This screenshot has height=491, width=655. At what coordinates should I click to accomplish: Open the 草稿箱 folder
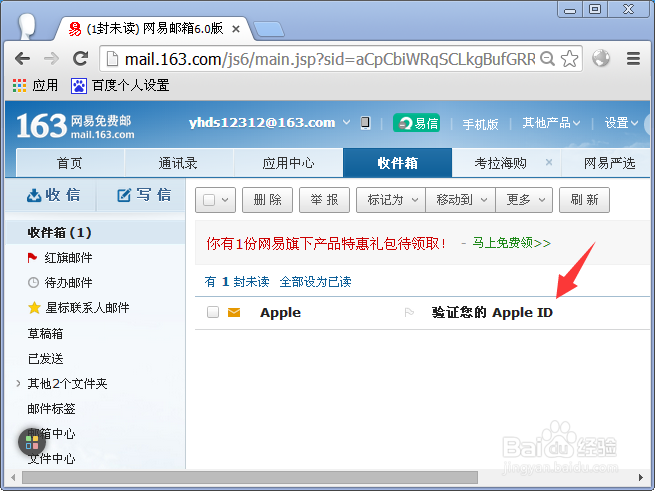click(45, 333)
